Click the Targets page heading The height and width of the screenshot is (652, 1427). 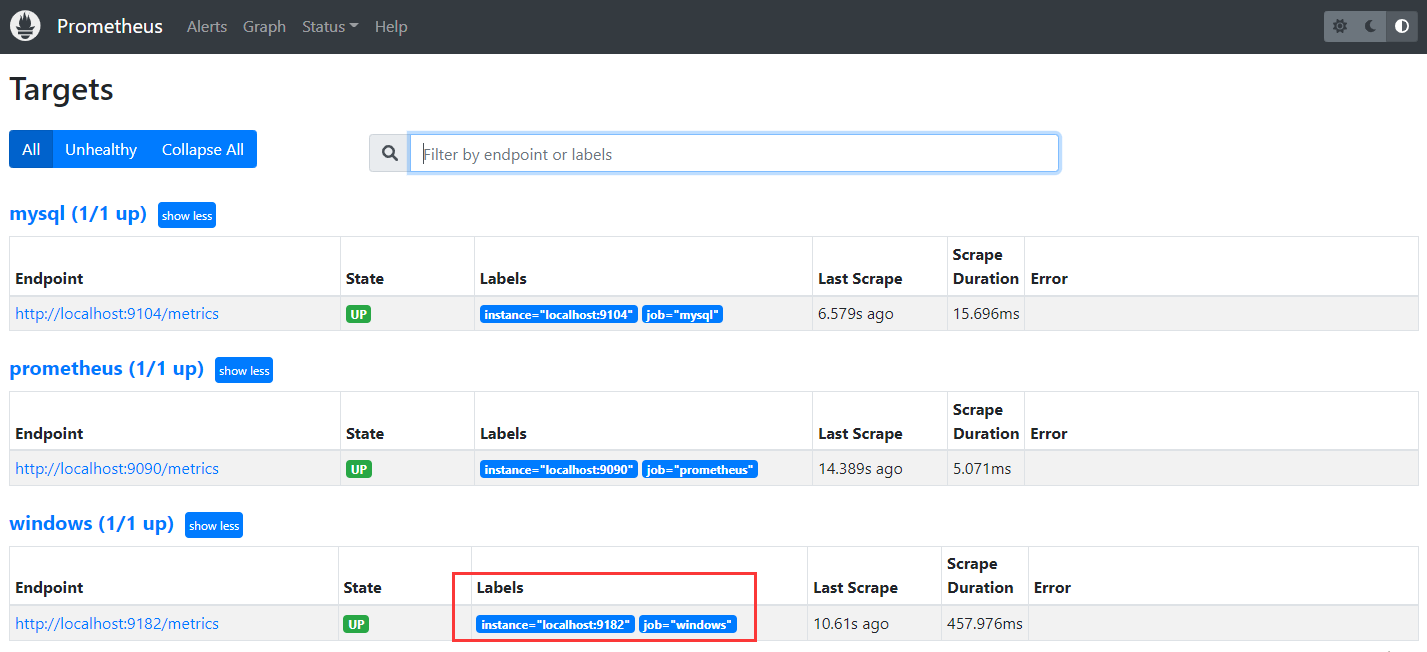coord(61,90)
